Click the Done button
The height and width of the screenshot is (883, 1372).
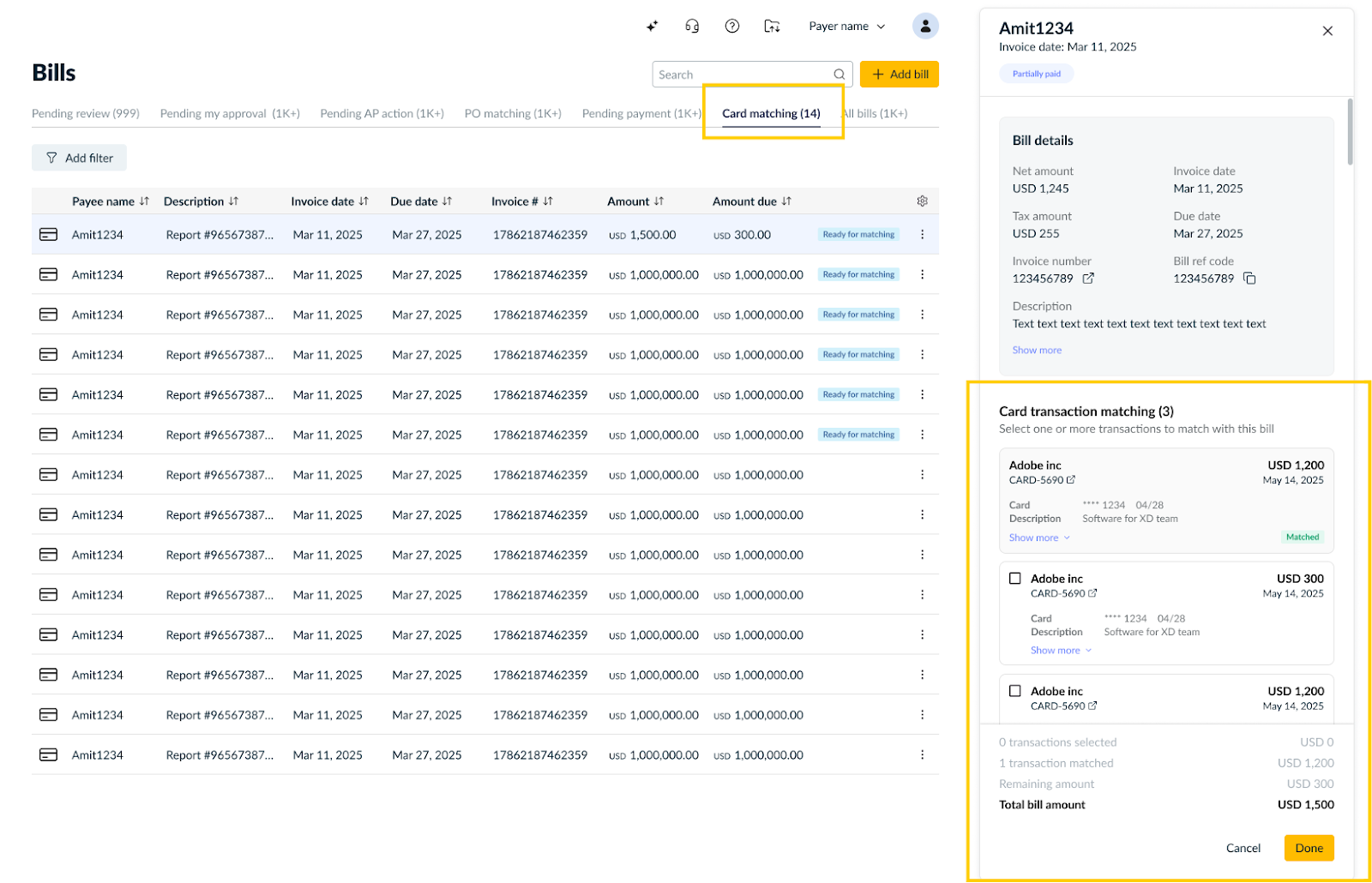coord(1309,848)
